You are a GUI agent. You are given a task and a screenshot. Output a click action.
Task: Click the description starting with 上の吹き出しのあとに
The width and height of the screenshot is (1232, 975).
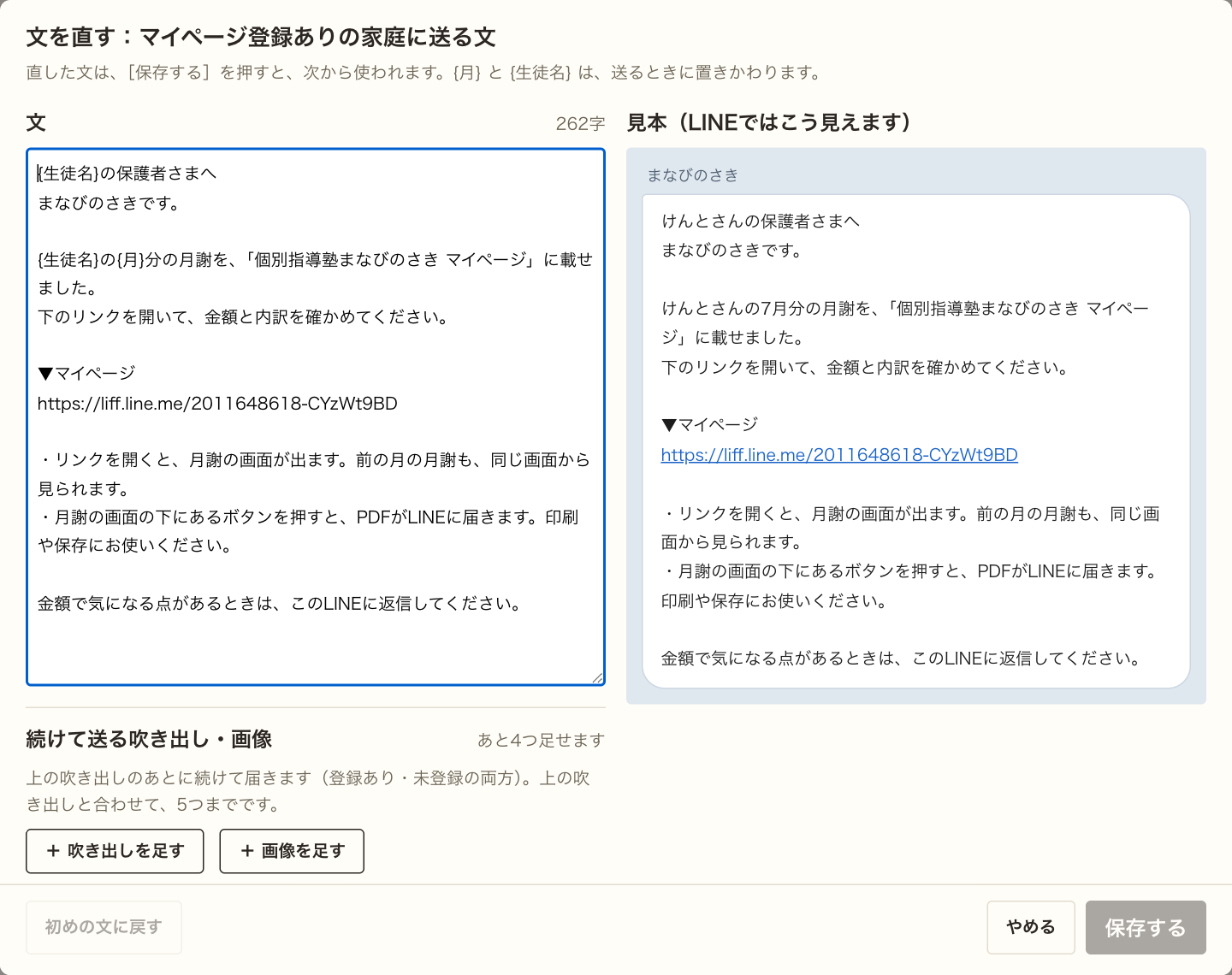pos(308,791)
